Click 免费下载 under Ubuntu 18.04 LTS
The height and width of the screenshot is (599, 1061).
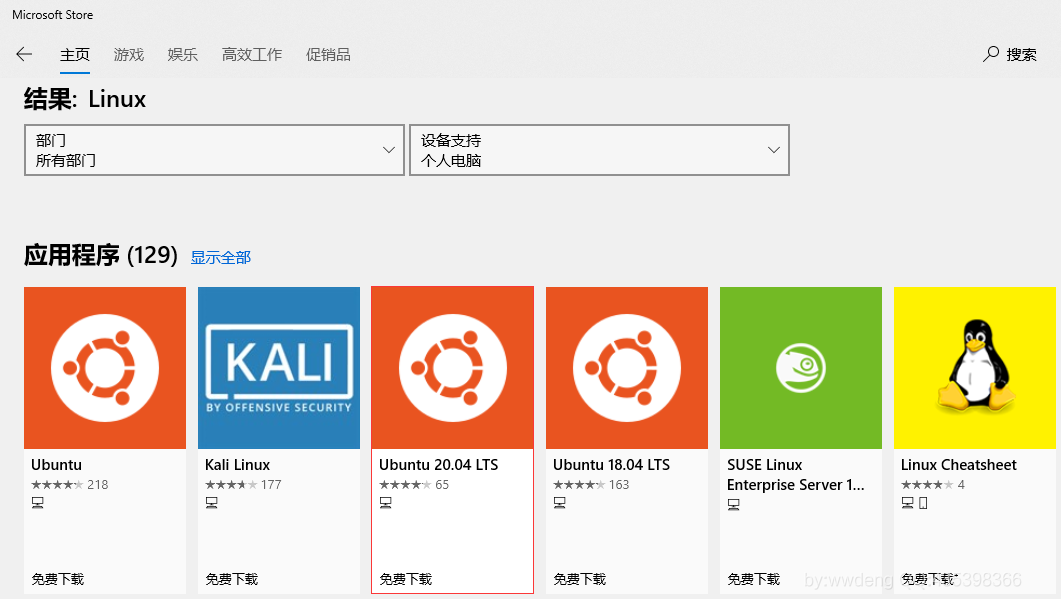[x=579, y=578]
